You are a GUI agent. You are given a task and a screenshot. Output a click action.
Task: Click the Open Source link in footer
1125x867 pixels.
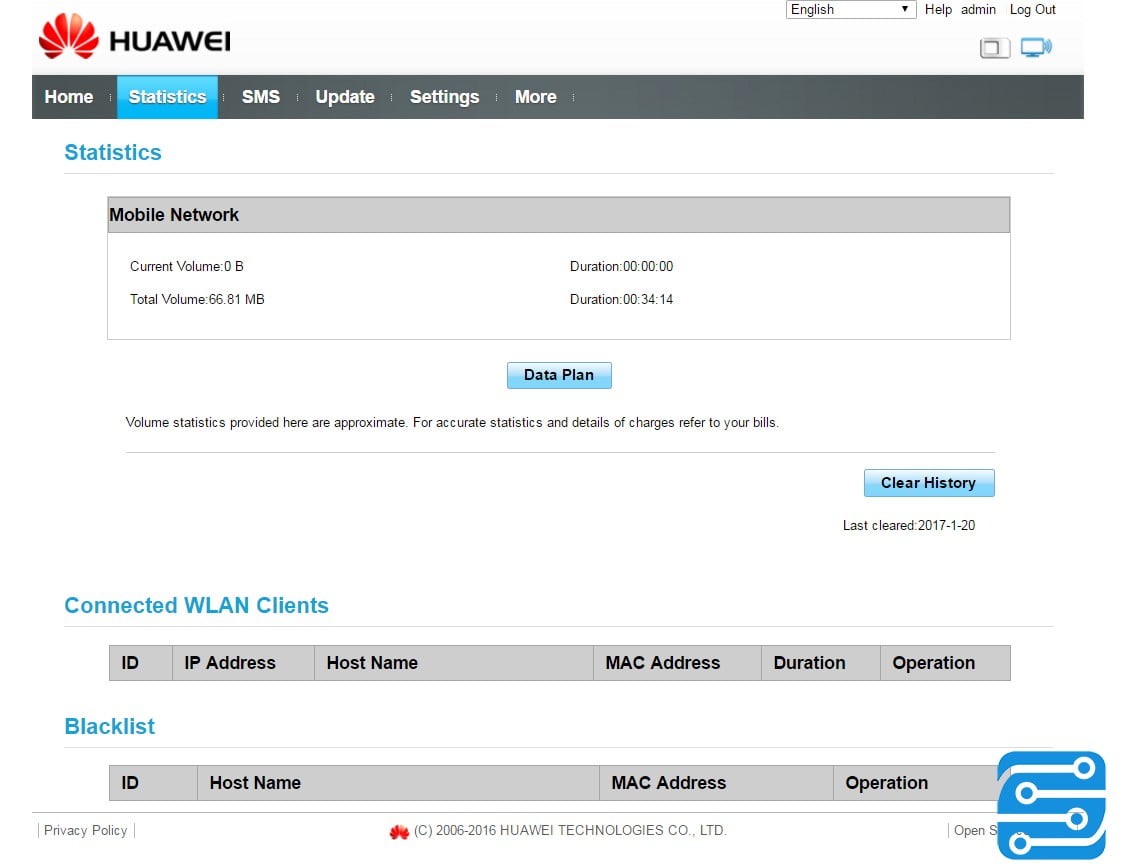tap(972, 830)
